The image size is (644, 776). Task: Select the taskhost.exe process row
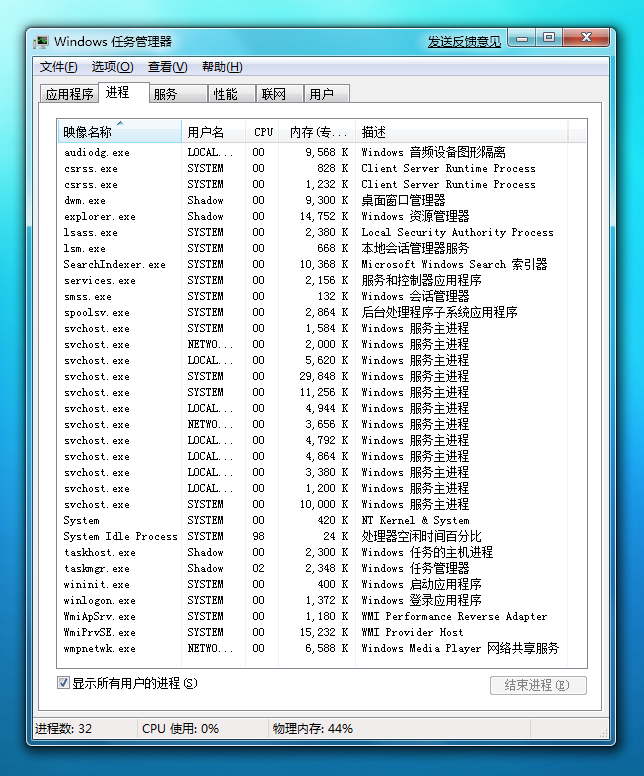coord(322,552)
